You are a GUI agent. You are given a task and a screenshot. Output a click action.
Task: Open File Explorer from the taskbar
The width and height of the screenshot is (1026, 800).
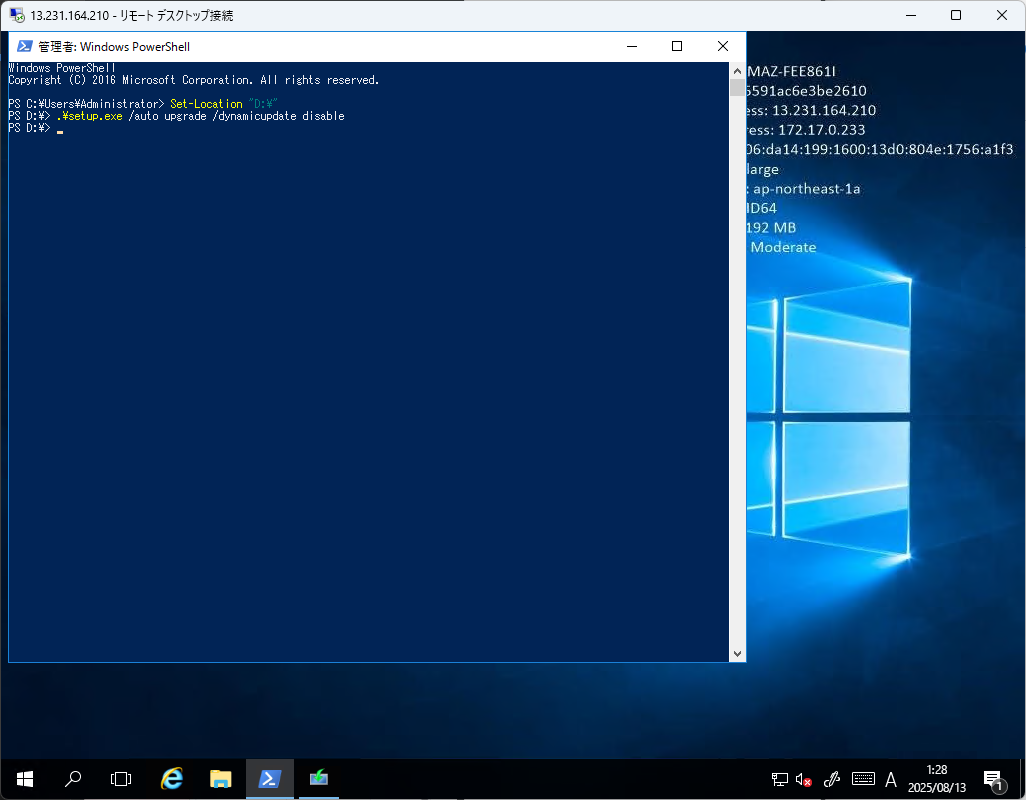click(x=220, y=779)
